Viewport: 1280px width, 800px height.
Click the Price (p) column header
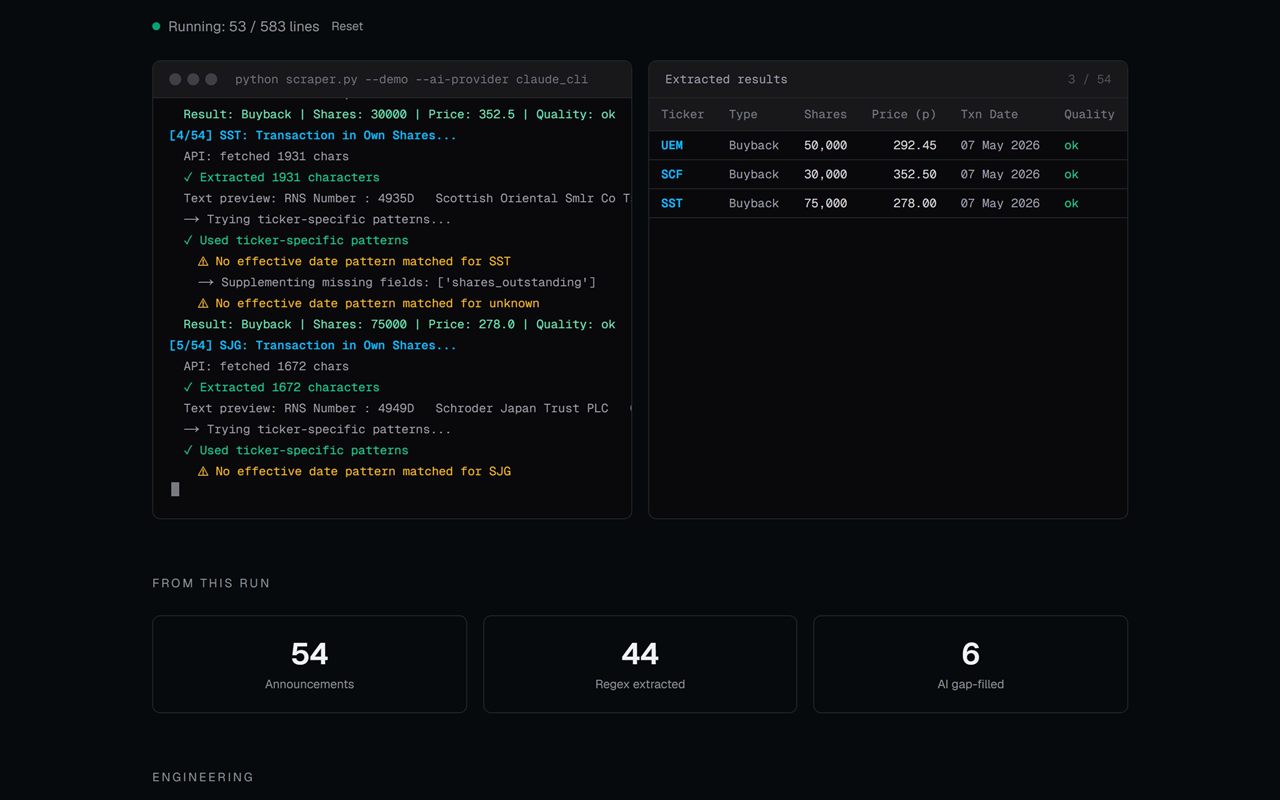coord(904,114)
